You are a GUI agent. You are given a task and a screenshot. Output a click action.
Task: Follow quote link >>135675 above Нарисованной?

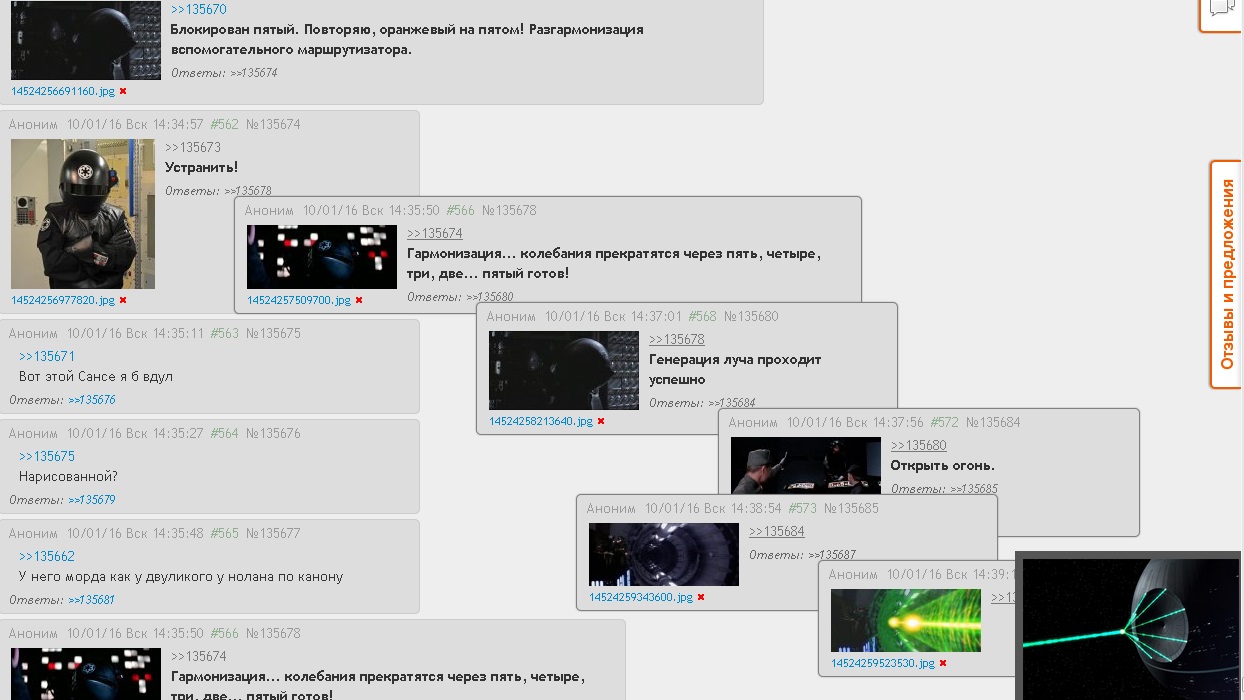[47, 456]
